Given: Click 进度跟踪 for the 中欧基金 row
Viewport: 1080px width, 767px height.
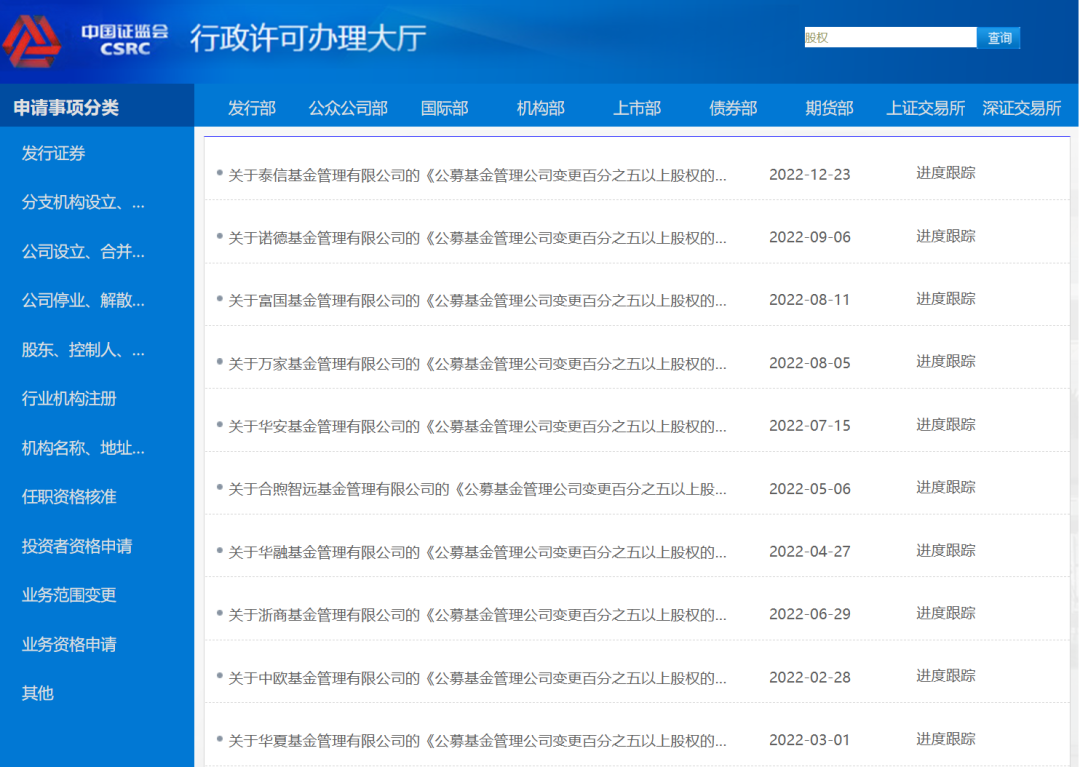Looking at the screenshot, I should point(946,676).
